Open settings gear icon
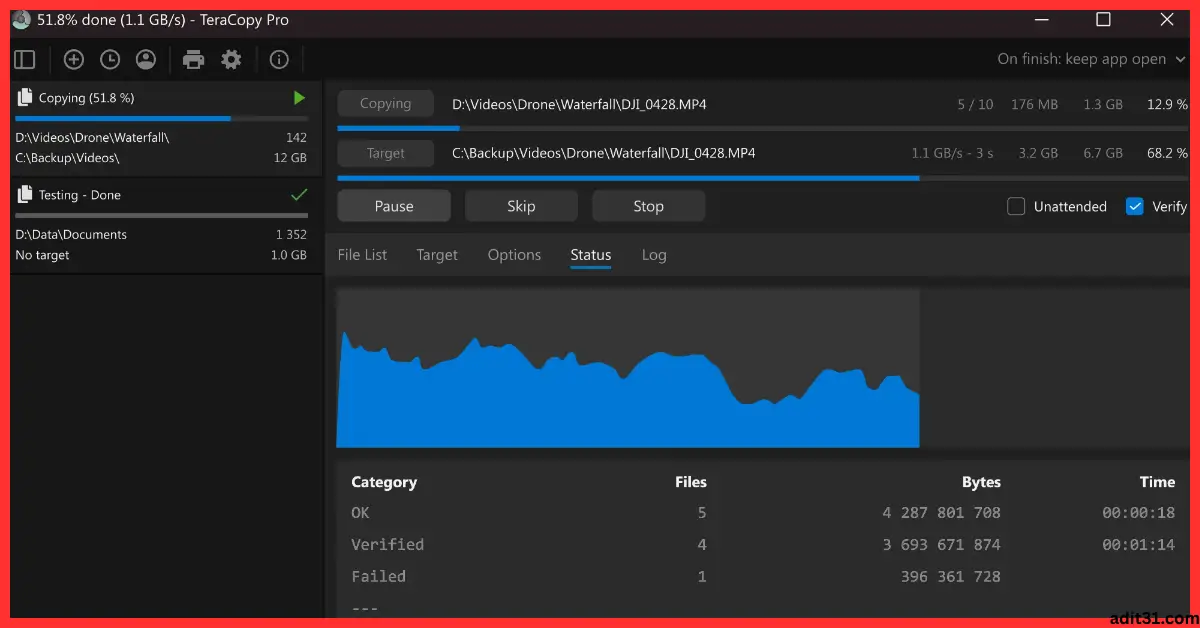Viewport: 1200px width, 628px height. click(x=231, y=60)
